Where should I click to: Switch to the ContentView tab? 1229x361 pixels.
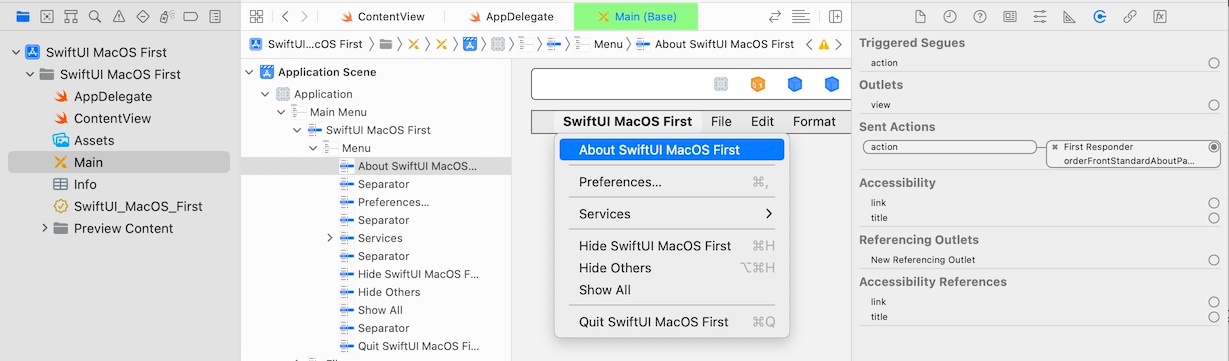click(381, 17)
